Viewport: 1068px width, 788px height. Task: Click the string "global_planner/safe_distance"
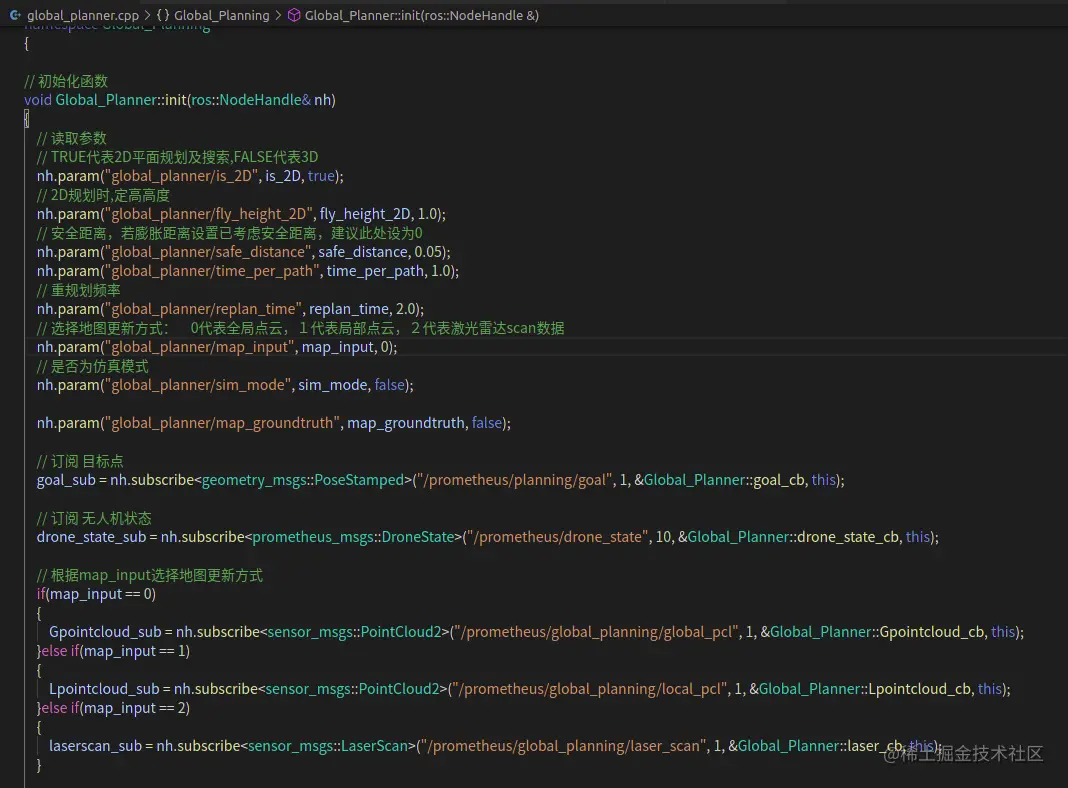(208, 252)
